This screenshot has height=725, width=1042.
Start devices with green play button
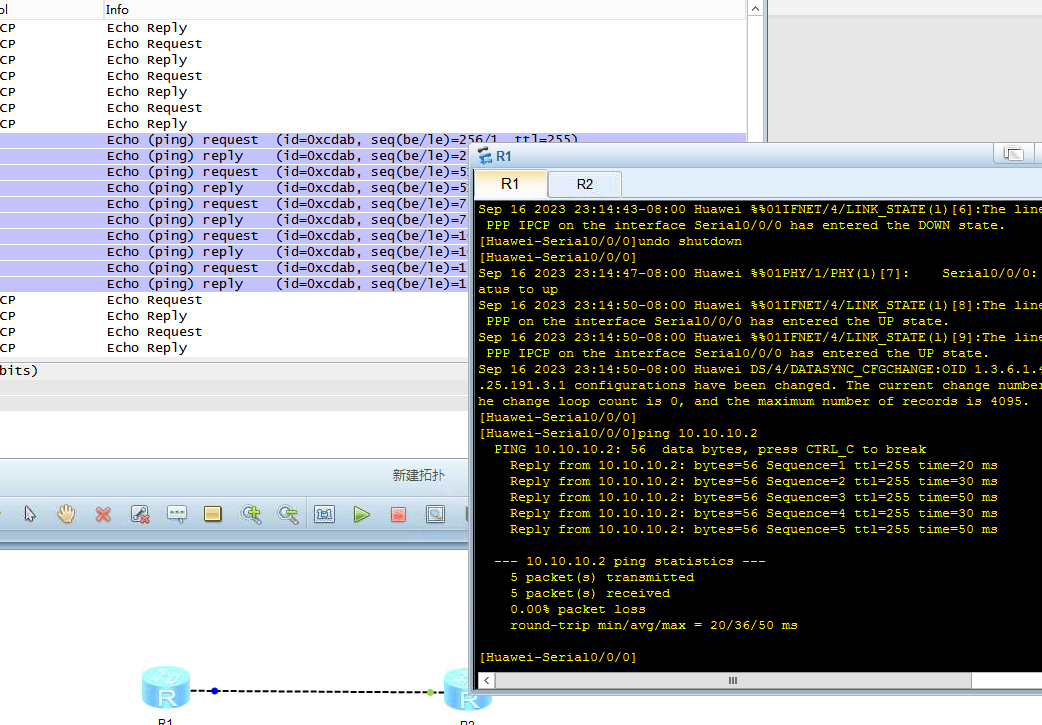pos(362,514)
